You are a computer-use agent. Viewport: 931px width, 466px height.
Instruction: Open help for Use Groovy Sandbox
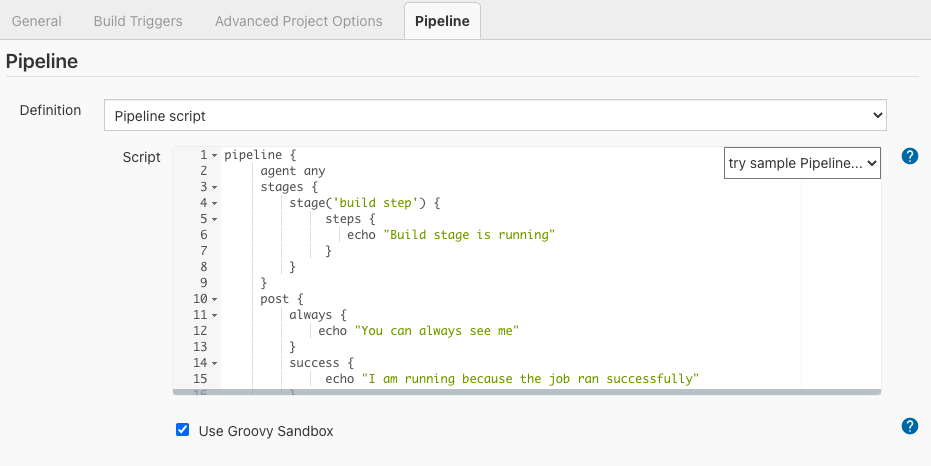(x=909, y=426)
